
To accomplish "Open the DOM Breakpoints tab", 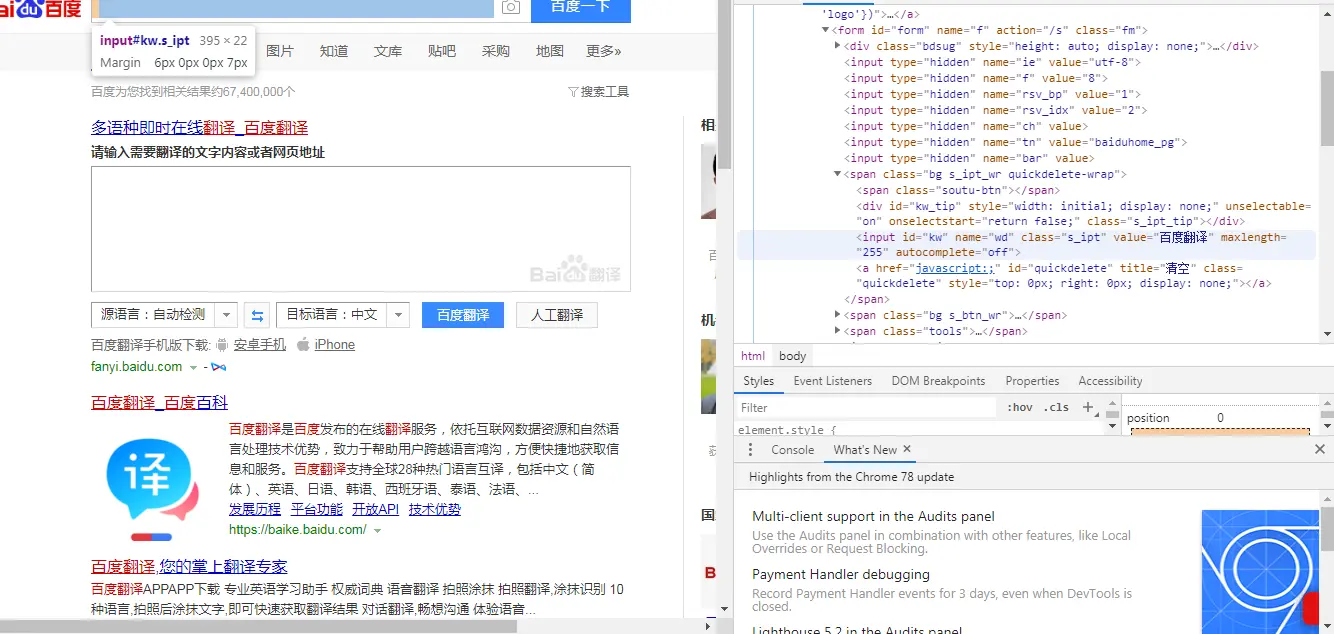I will click(x=938, y=381).
